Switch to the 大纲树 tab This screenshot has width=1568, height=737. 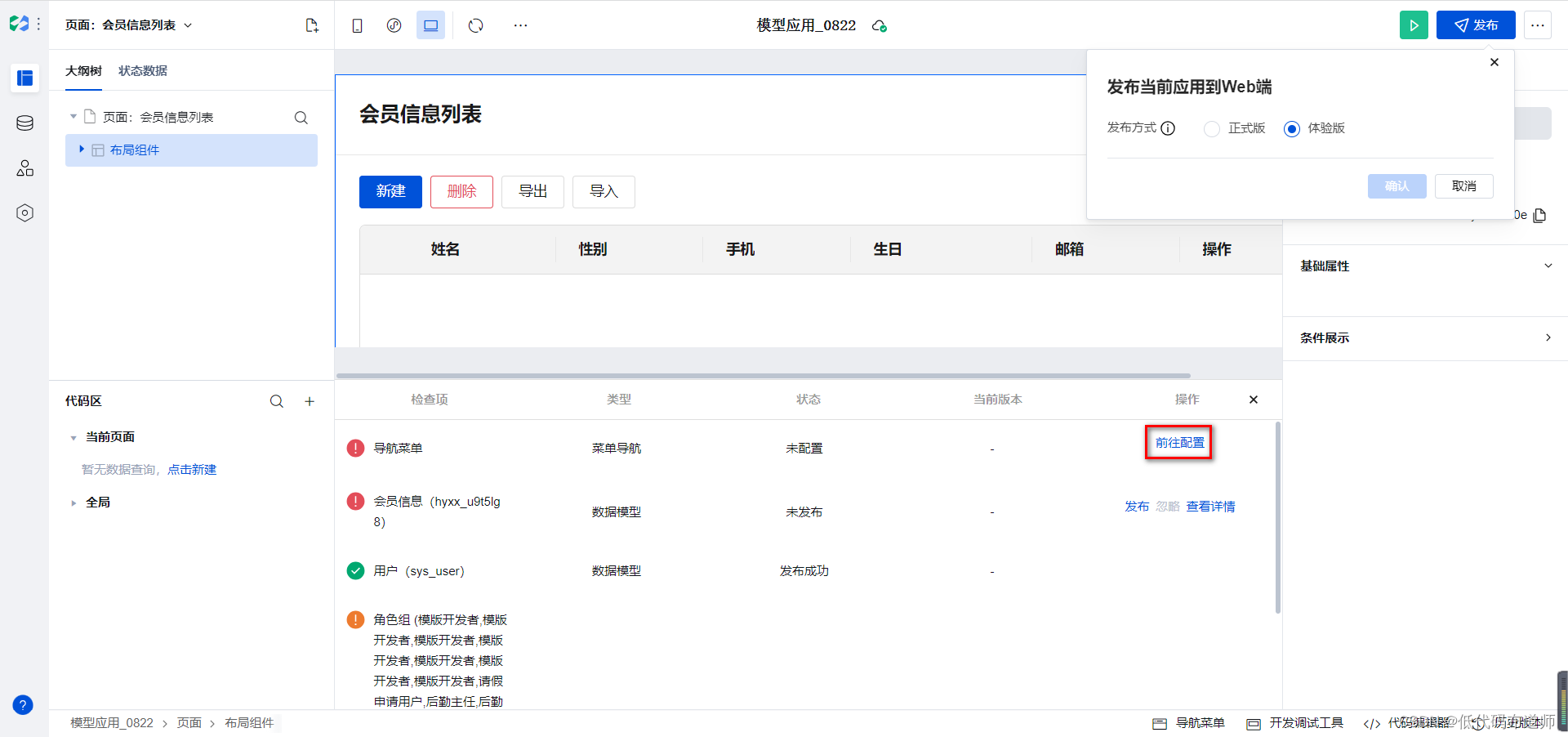(x=83, y=71)
